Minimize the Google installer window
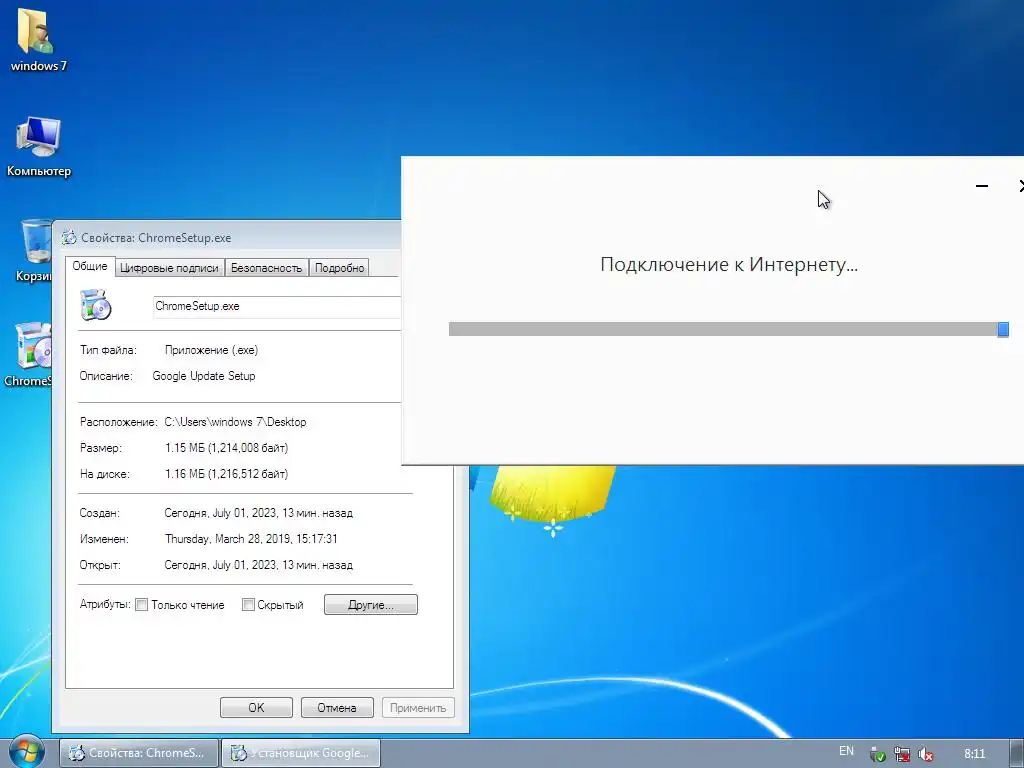This screenshot has width=1024, height=768. pos(982,186)
